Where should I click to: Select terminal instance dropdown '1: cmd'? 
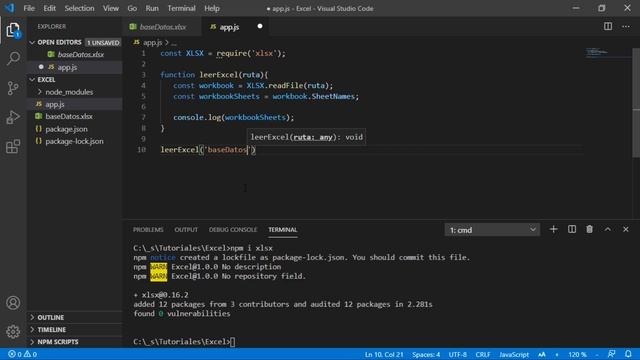coord(492,230)
